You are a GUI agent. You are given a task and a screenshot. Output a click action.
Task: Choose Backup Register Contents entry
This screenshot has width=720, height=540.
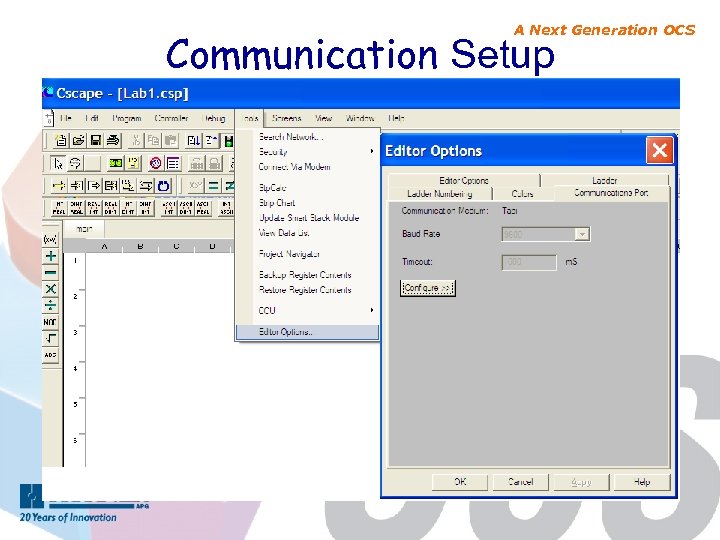click(x=308, y=275)
